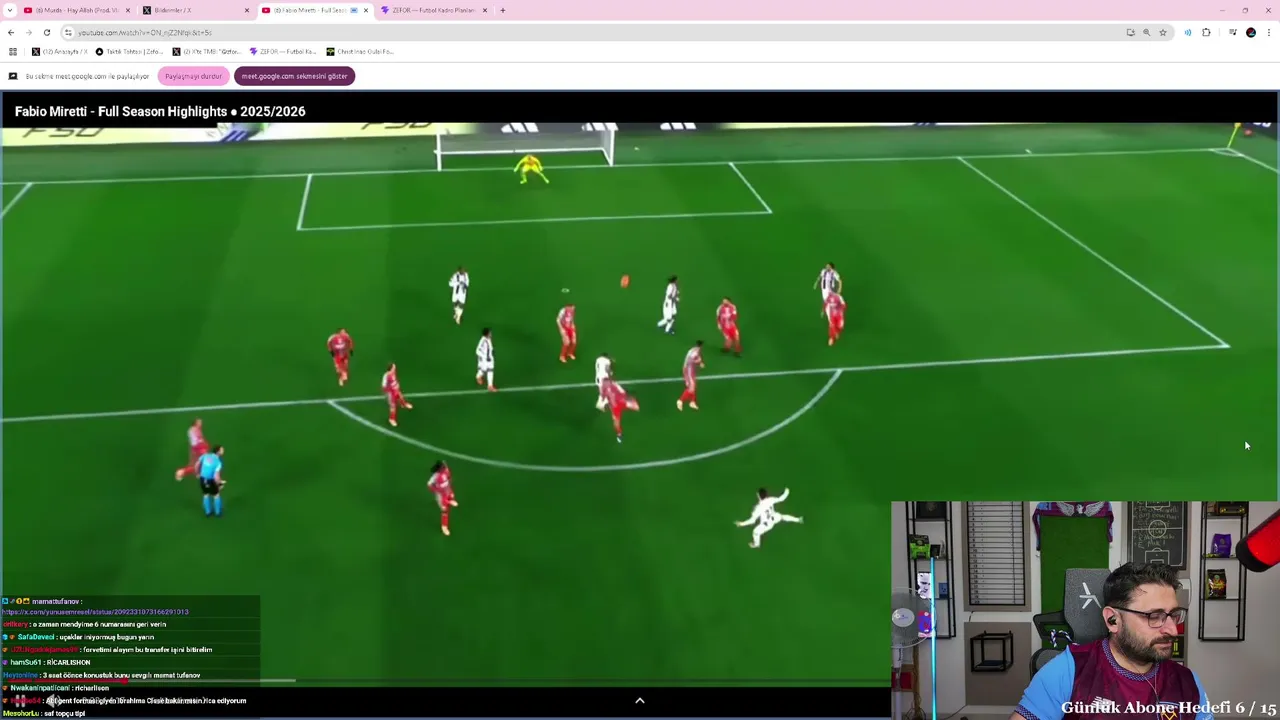Close the Murda - Hay Allah tab

point(128,10)
